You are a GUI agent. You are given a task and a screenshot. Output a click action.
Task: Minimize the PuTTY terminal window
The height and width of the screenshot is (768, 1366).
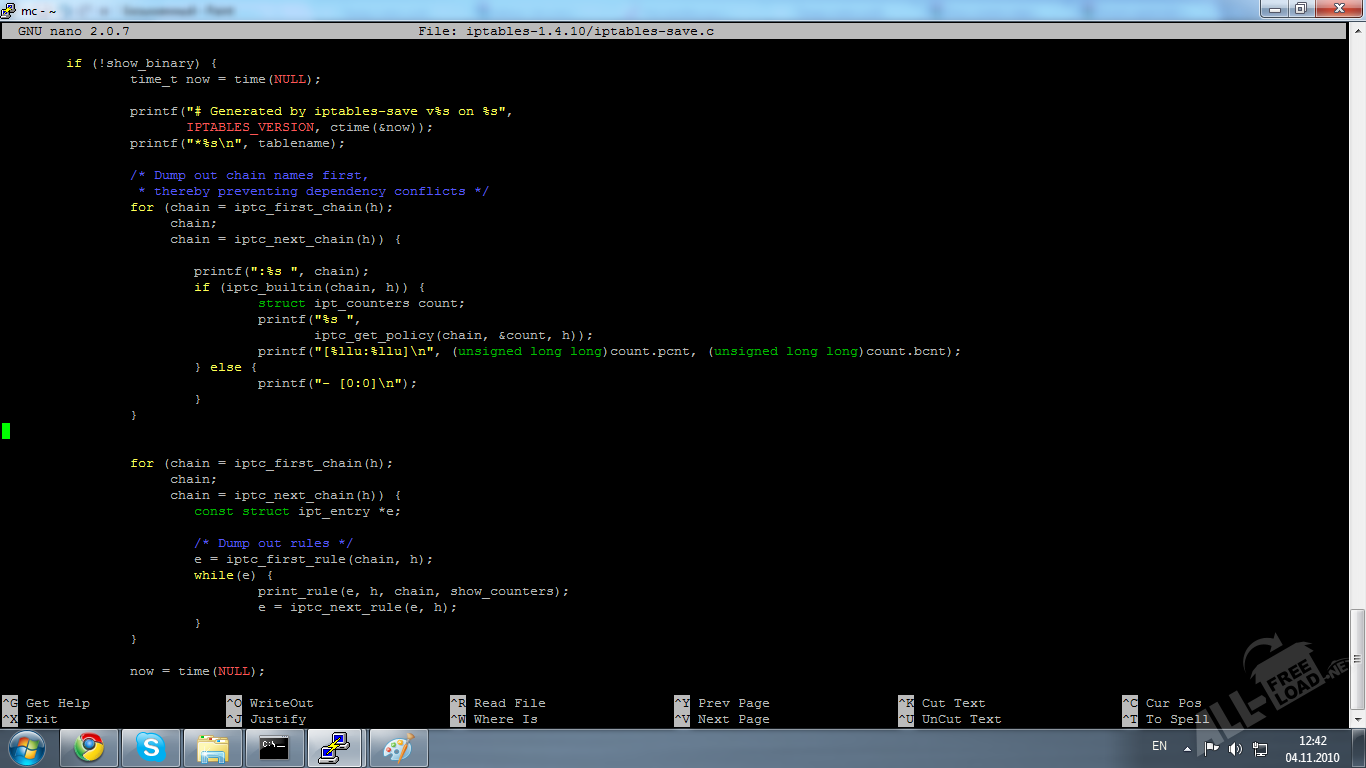[1274, 9]
